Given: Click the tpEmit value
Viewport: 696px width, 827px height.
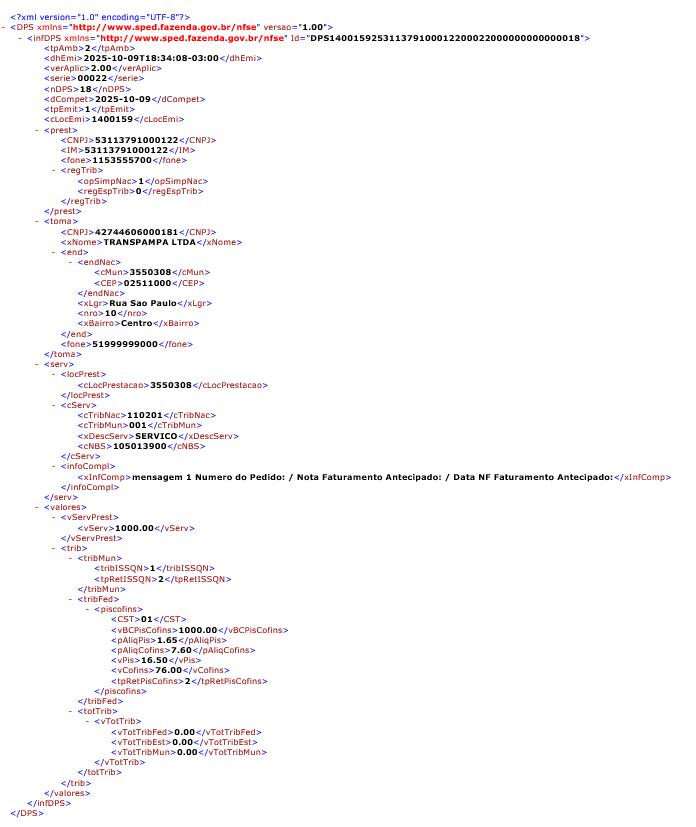Looking at the screenshot, I should [x=88, y=109].
